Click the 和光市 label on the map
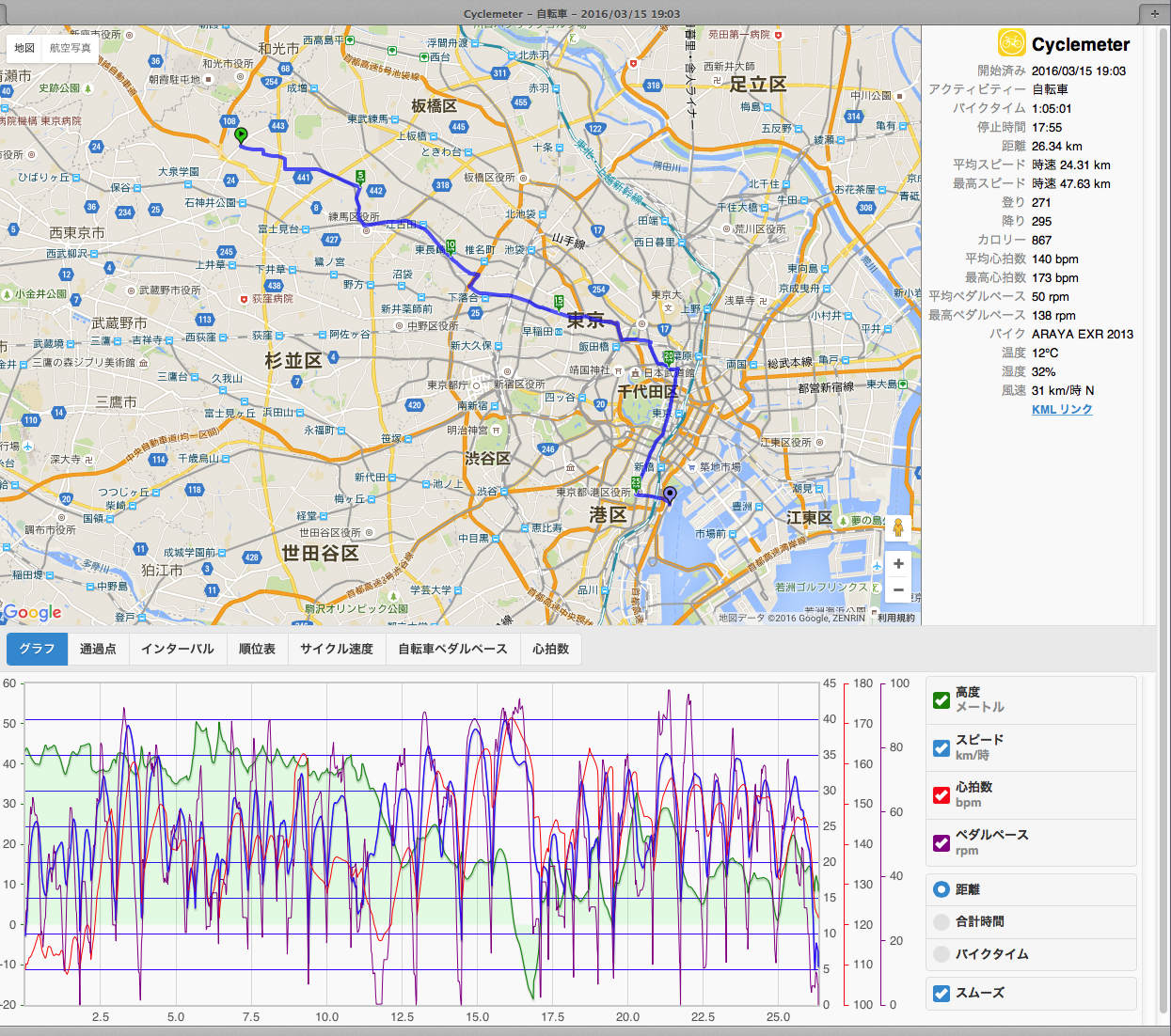This screenshot has width=1171, height=1036. point(279,47)
